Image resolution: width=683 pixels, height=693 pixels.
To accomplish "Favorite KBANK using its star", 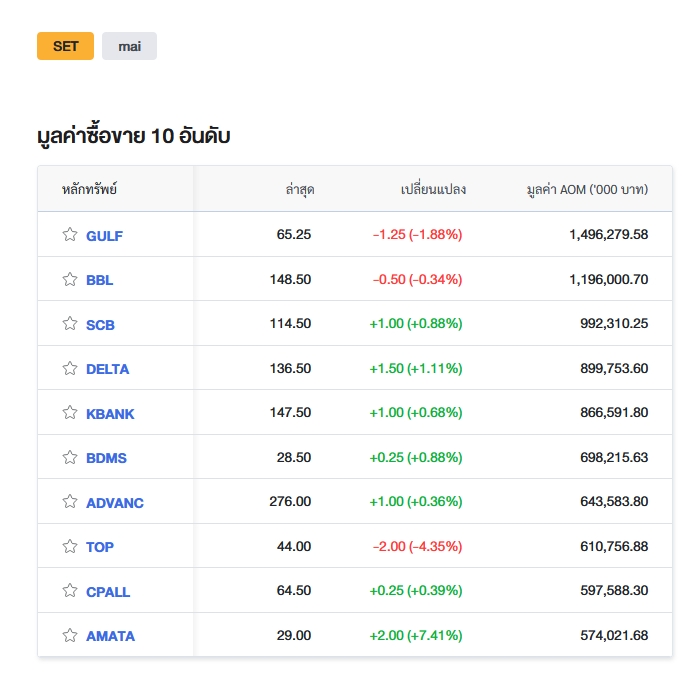I will click(70, 413).
